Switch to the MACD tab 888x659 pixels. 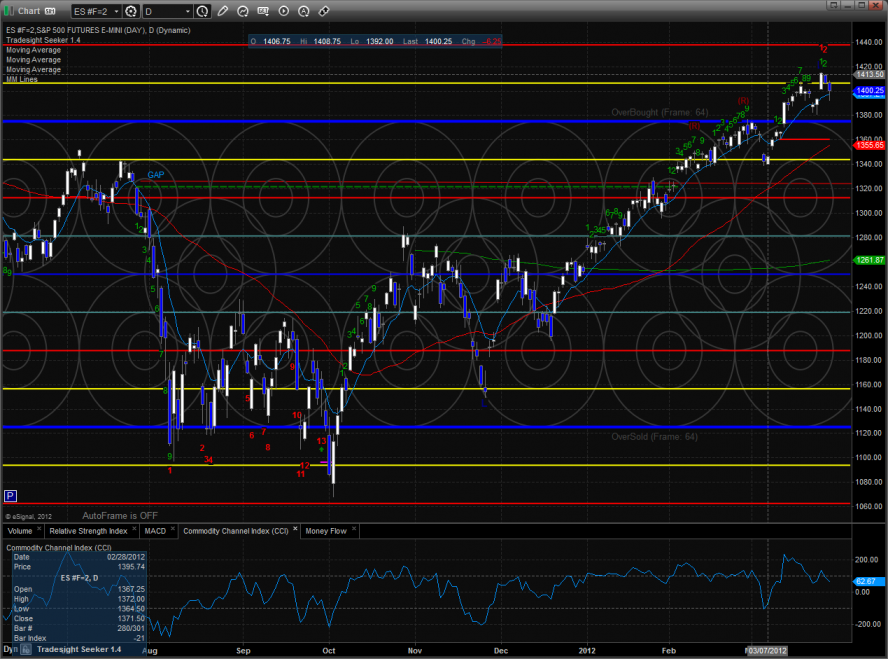(x=155, y=531)
